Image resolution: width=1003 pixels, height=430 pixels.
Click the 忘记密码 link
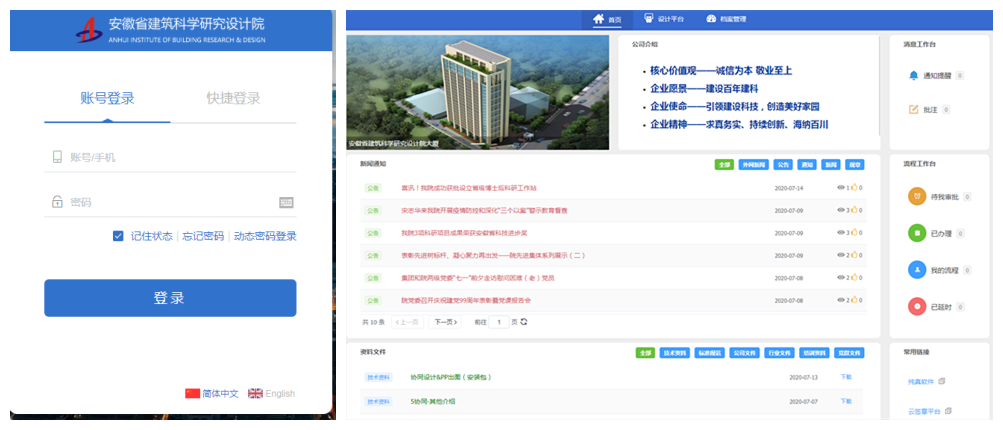[x=203, y=236]
